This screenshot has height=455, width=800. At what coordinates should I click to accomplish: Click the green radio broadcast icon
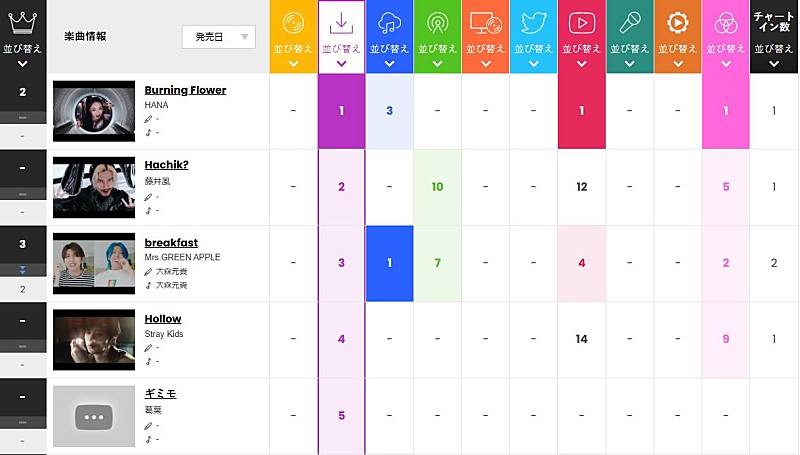(437, 23)
